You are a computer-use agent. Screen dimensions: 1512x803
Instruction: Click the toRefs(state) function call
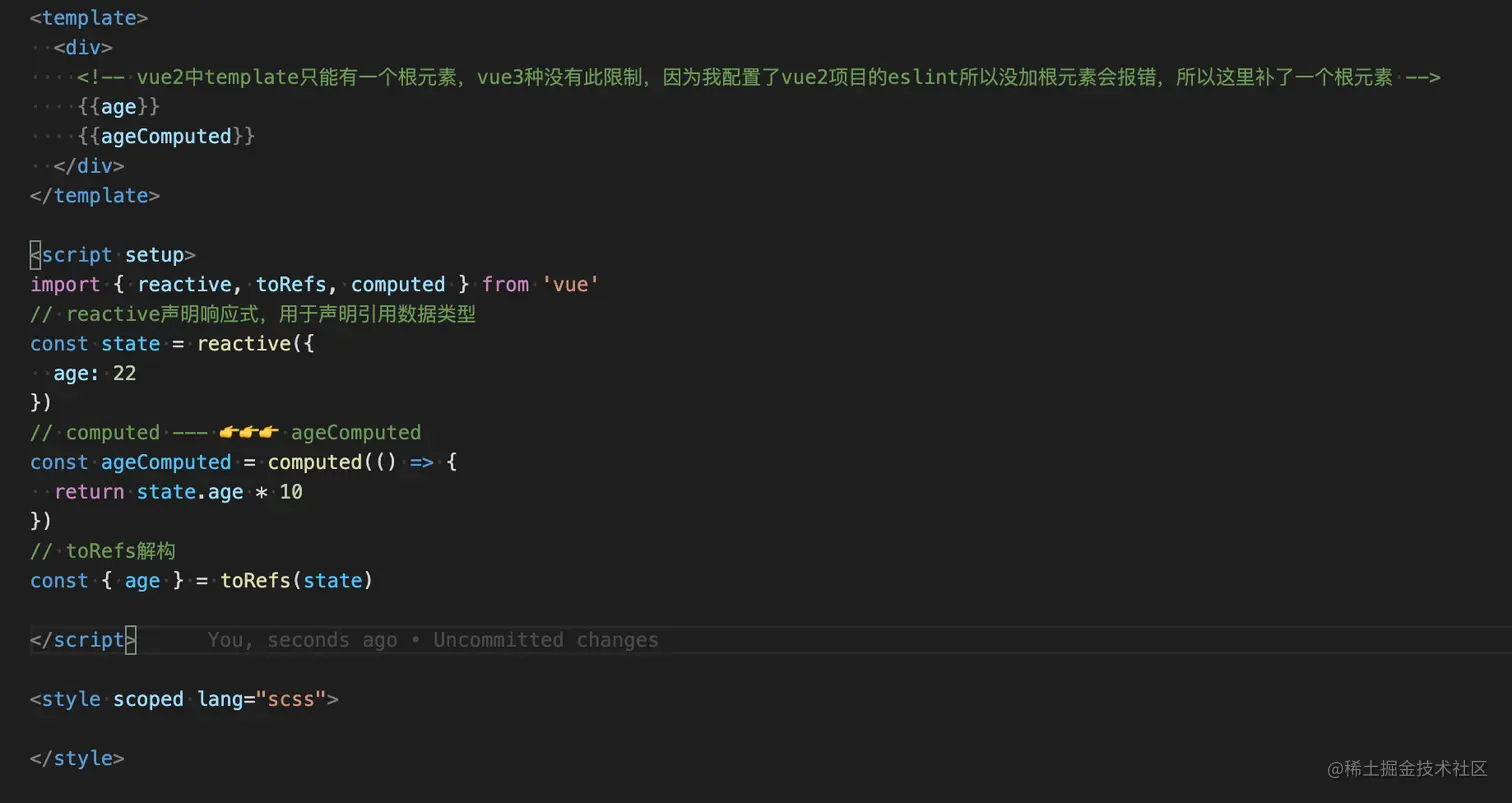296,581
